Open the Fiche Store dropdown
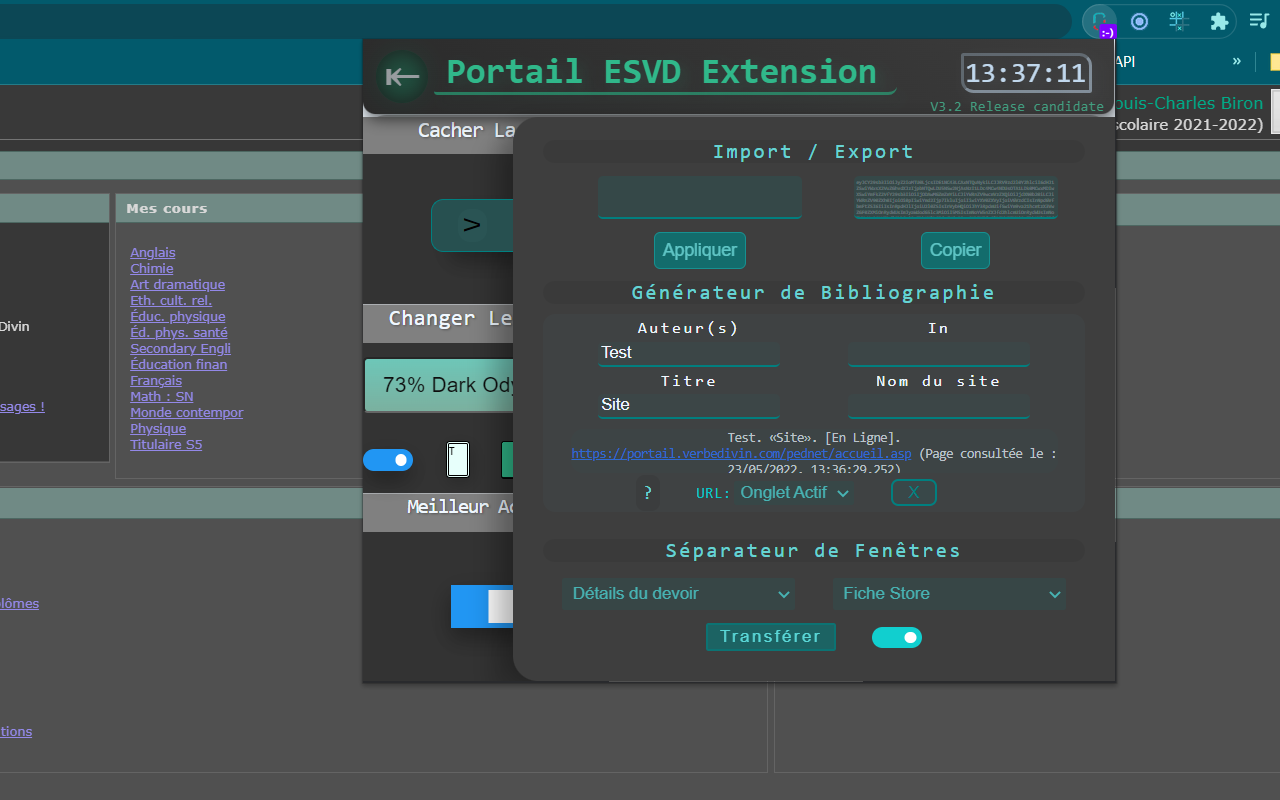 pos(949,594)
